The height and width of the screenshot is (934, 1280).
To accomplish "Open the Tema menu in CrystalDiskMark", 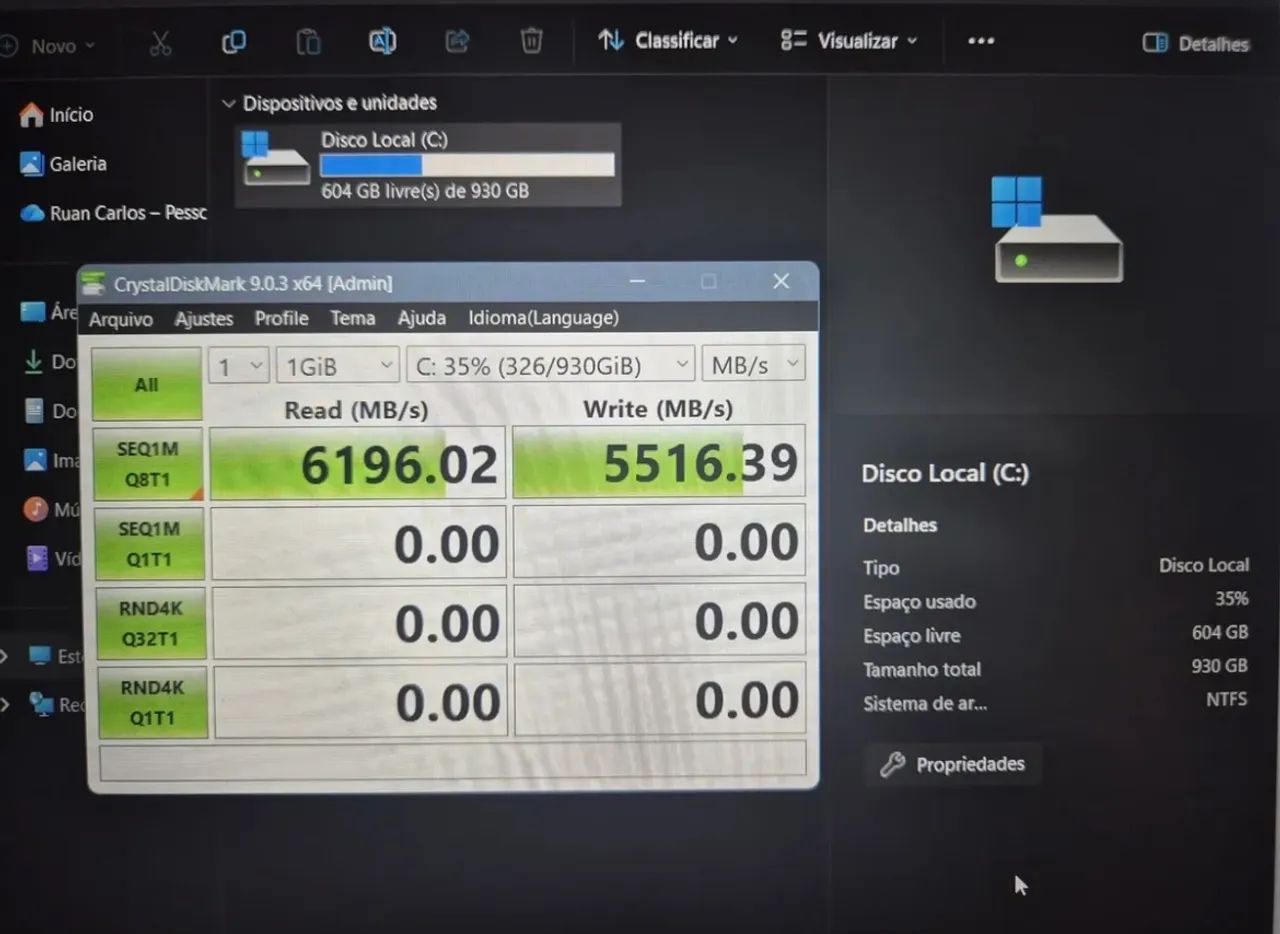I will pyautogui.click(x=353, y=318).
